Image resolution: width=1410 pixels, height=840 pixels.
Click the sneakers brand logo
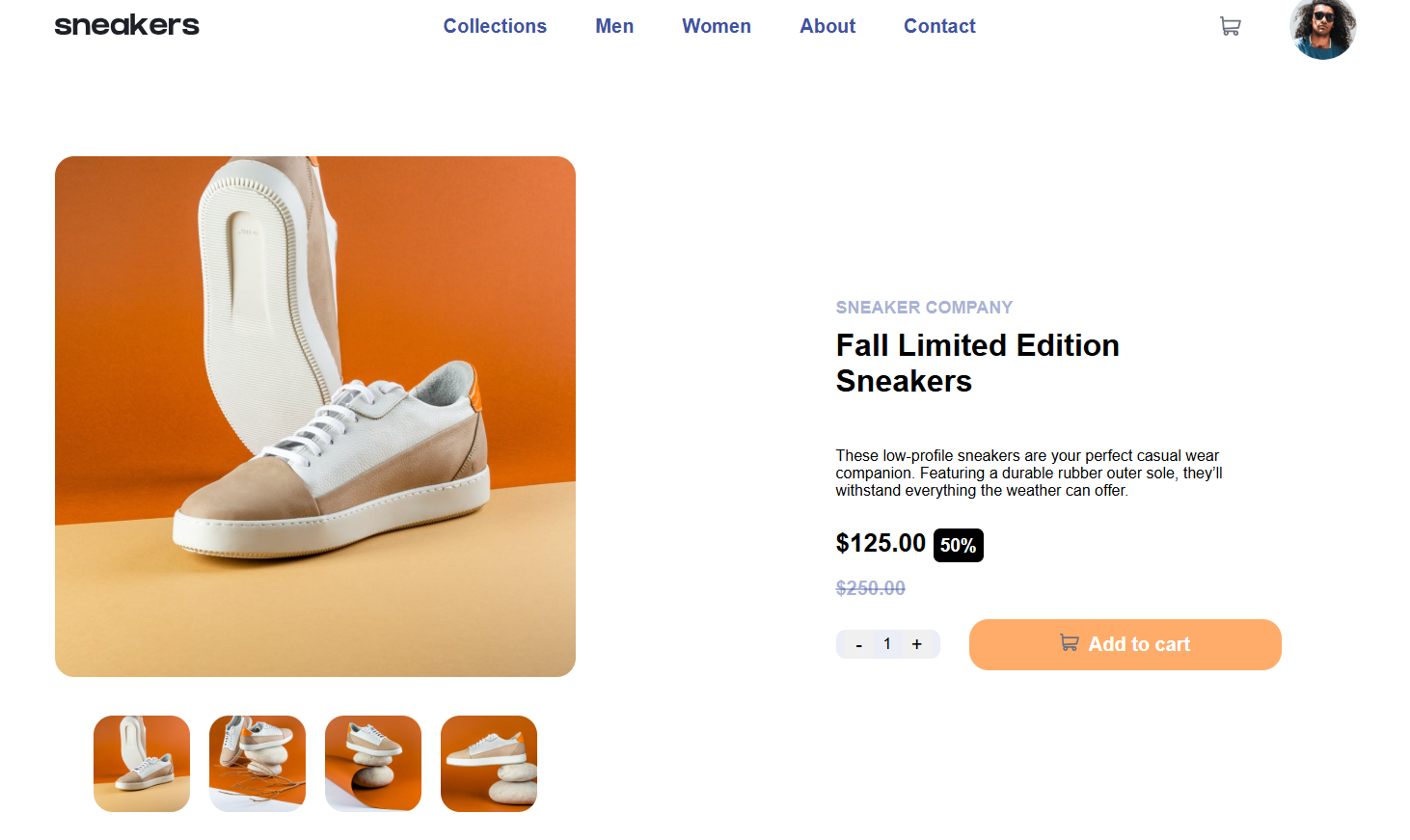coord(126,26)
